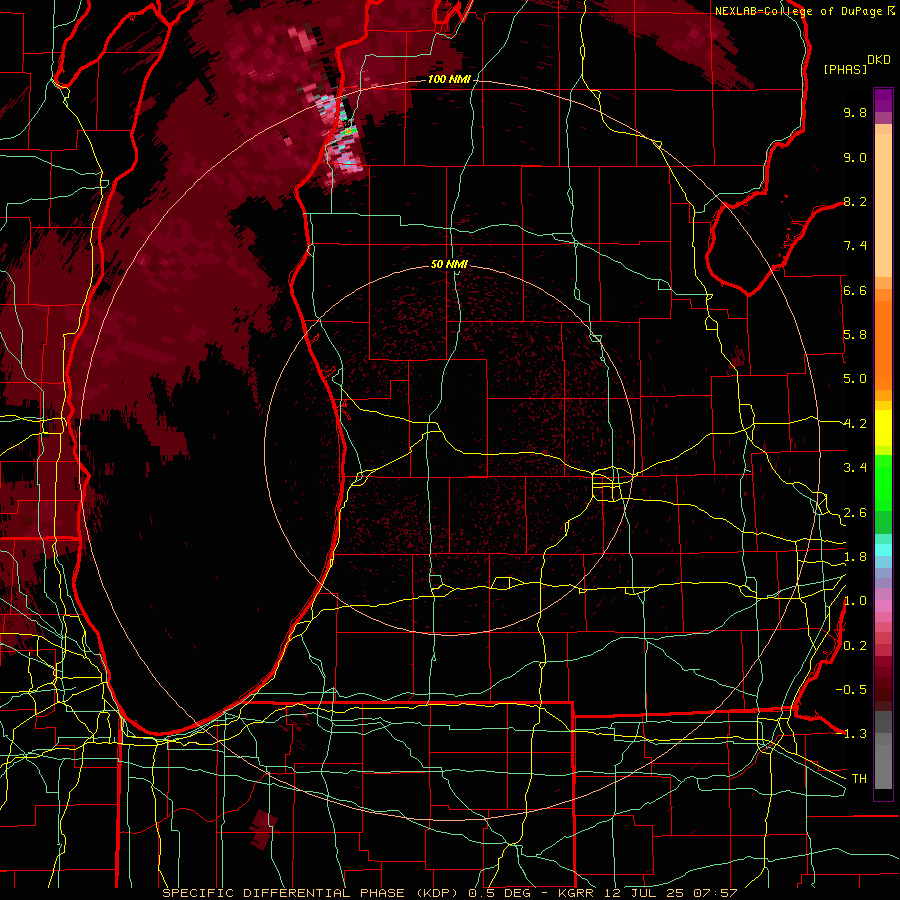Click the 6.6 legend scale value
This screenshot has width=900, height=900.
(x=855, y=290)
